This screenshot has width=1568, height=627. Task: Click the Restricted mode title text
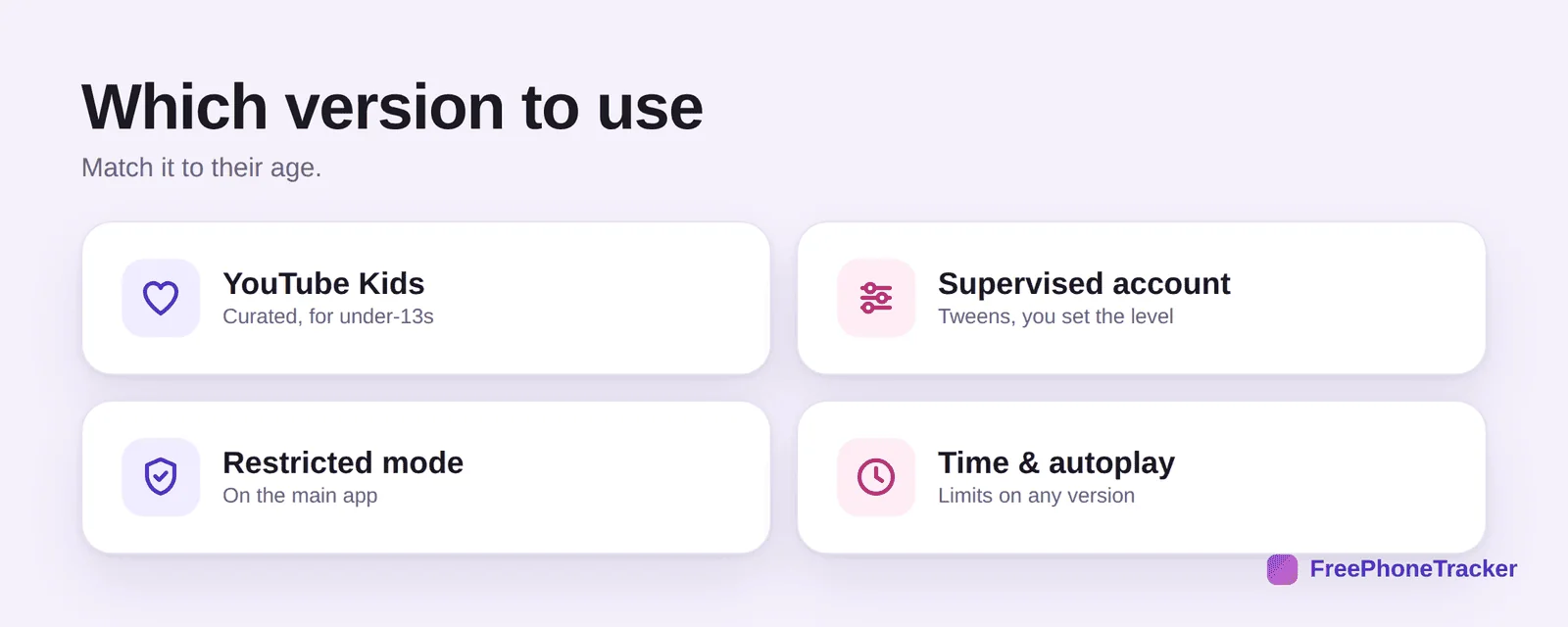pos(343,462)
